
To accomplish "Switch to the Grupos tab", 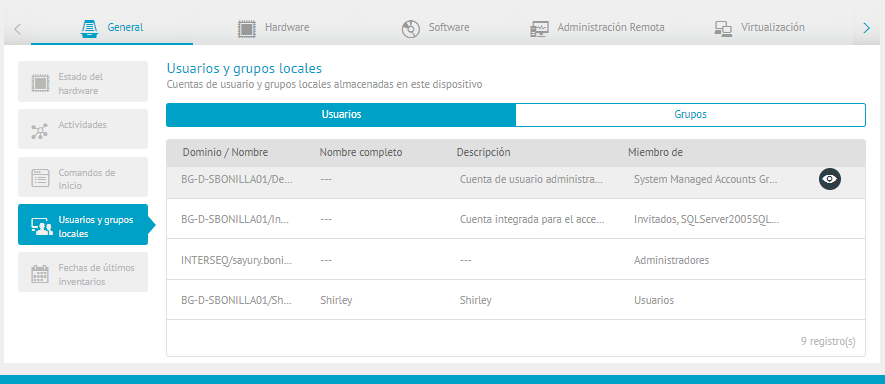I will point(690,115).
